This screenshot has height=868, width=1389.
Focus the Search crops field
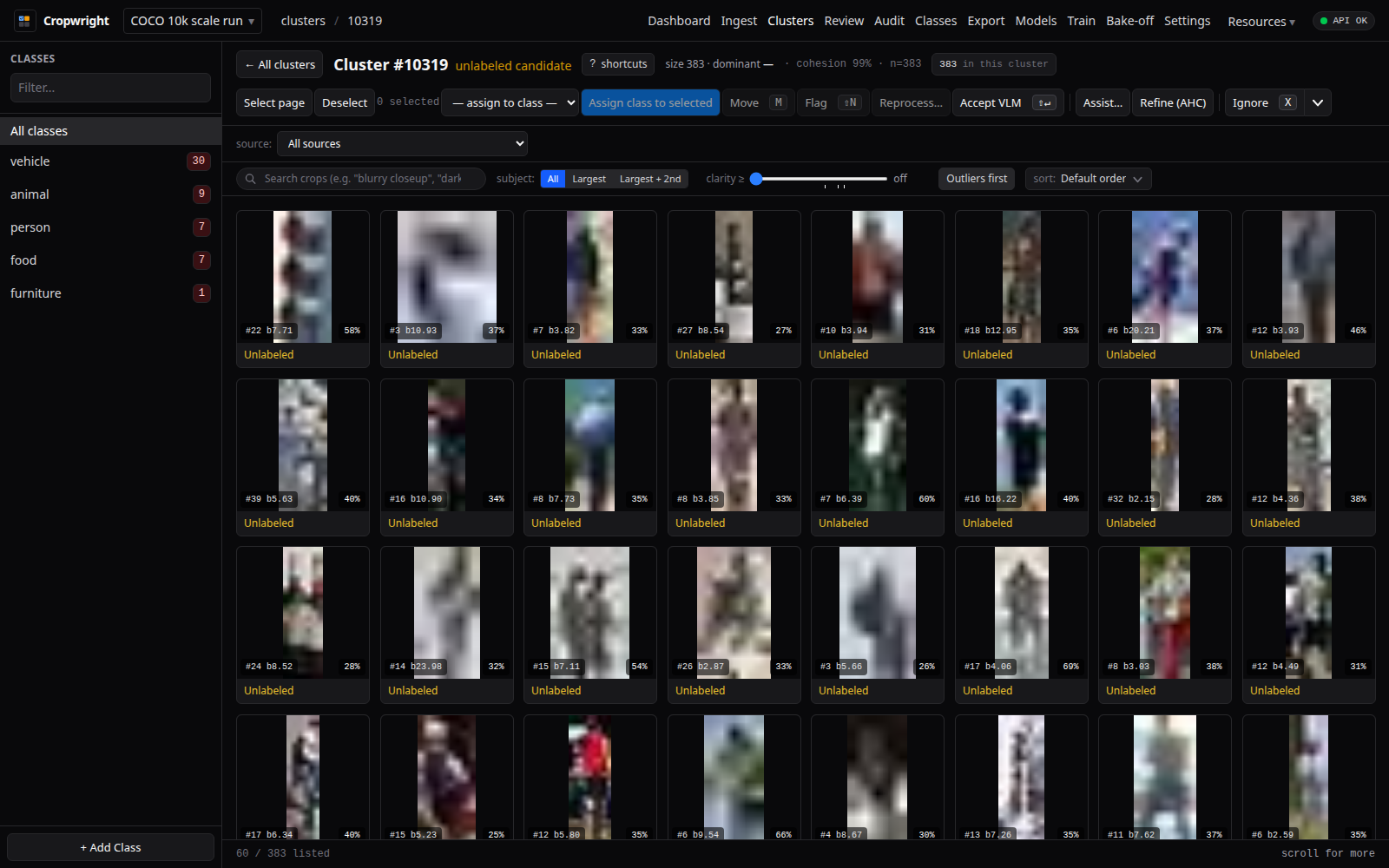coord(361,179)
